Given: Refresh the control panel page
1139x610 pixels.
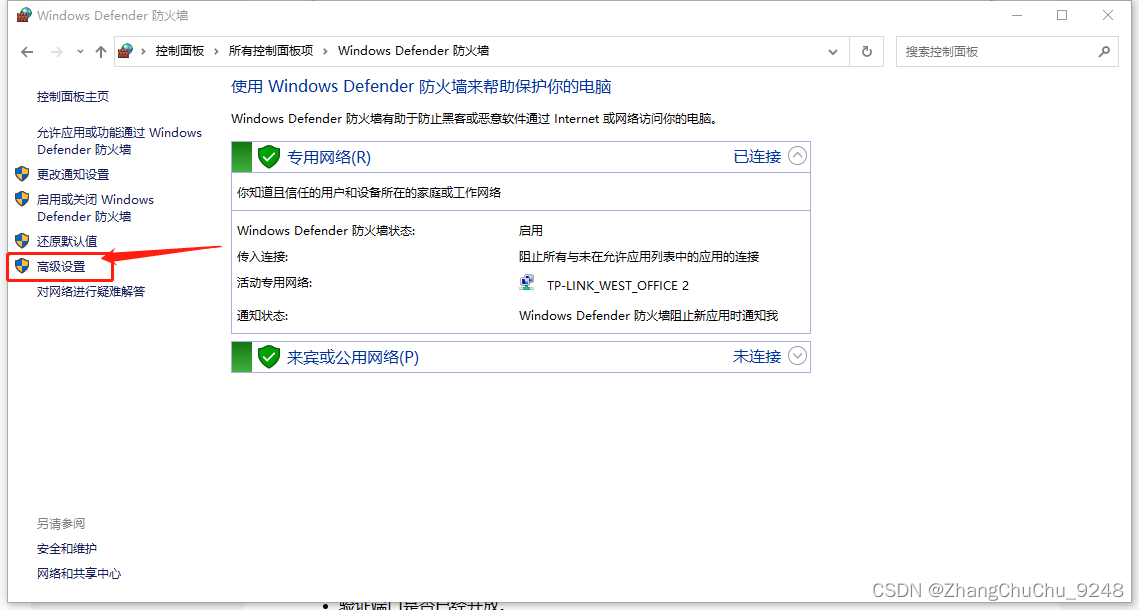Looking at the screenshot, I should [x=867, y=52].
